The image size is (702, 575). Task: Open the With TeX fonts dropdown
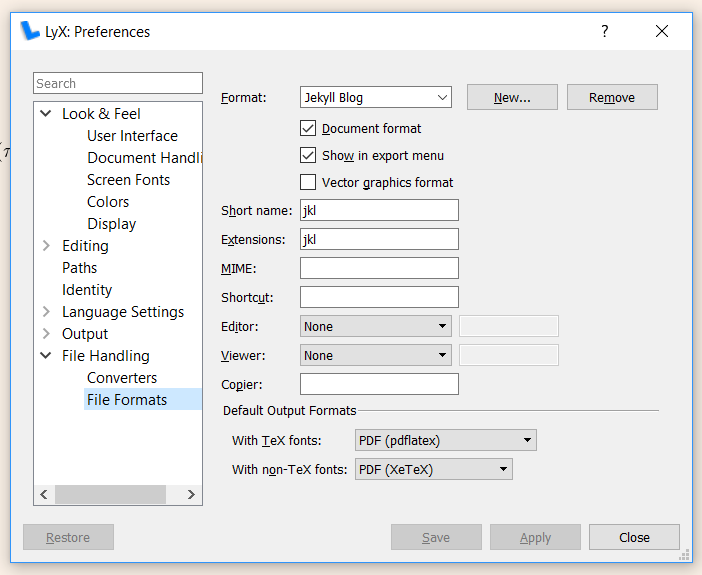(x=445, y=440)
